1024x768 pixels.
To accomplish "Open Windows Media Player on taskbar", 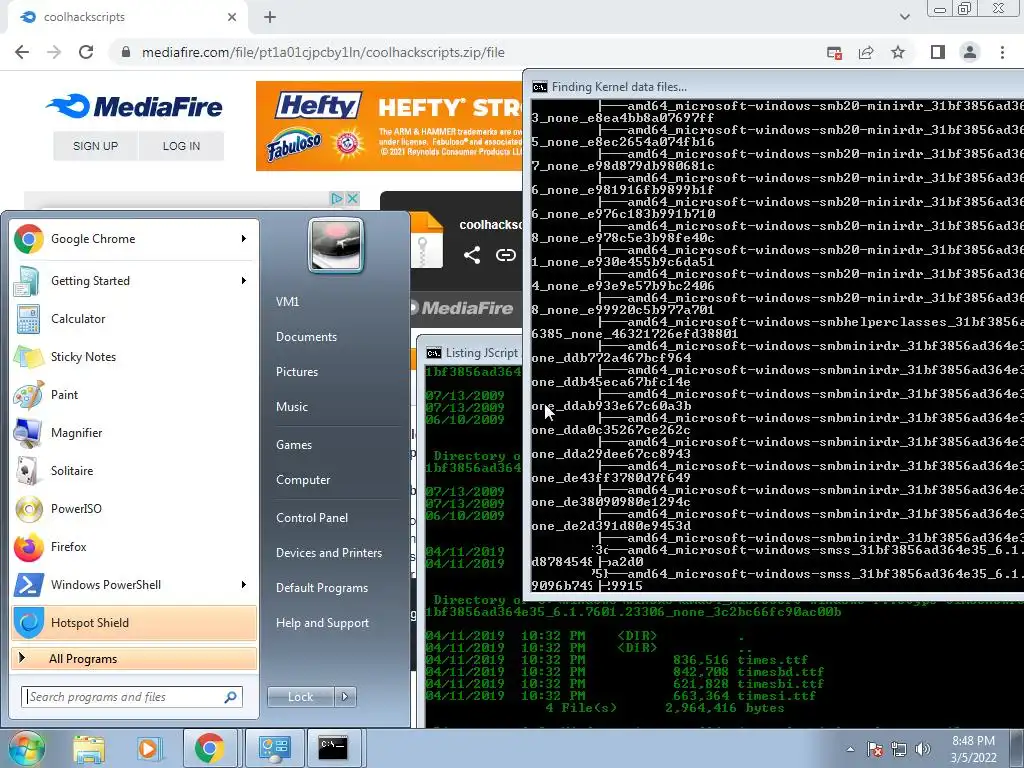I will coord(149,748).
